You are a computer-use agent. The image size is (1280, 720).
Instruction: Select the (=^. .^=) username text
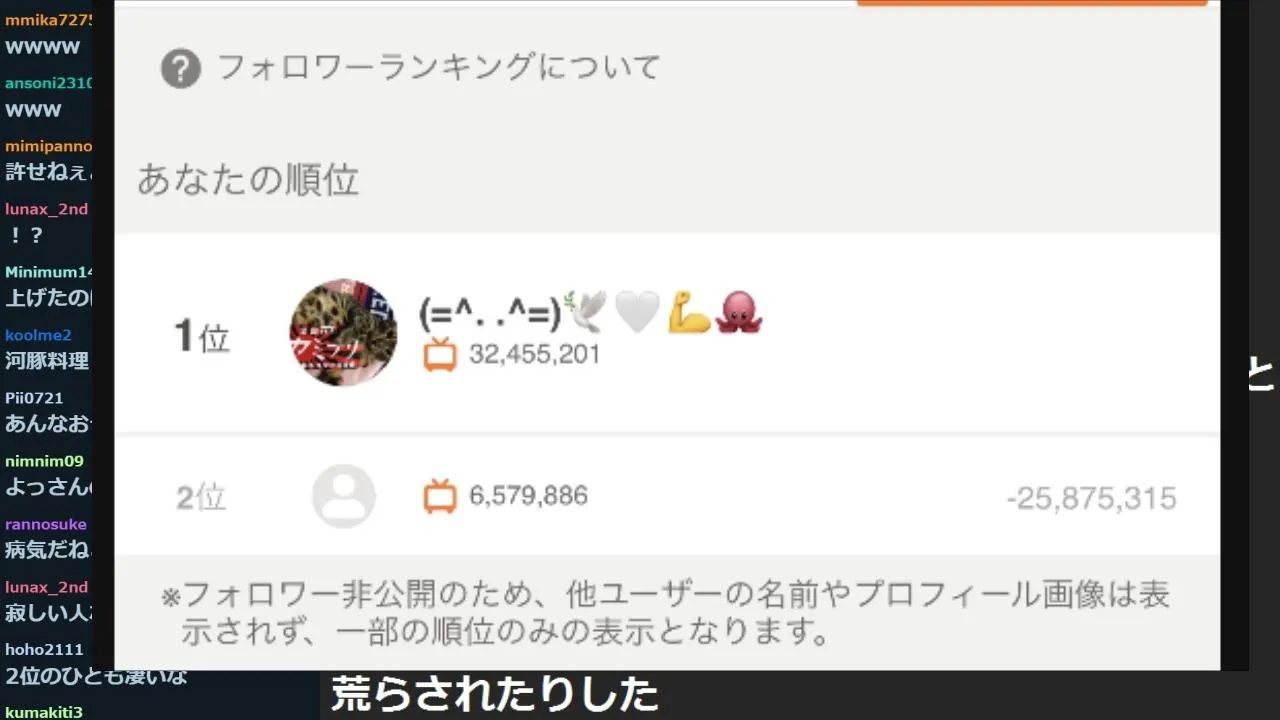[x=491, y=314]
